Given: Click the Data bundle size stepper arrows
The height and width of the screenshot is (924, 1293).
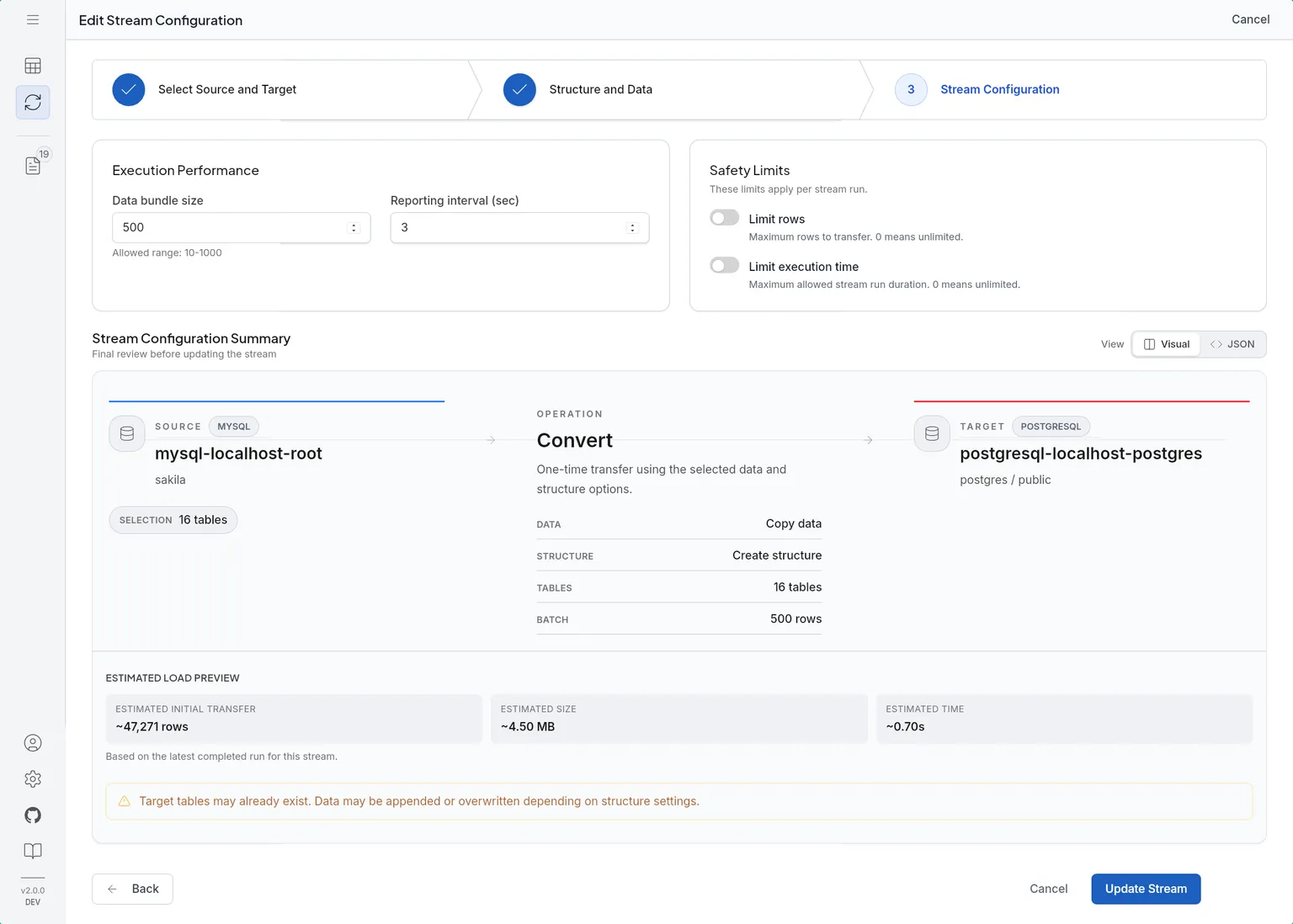Looking at the screenshot, I should click(354, 228).
